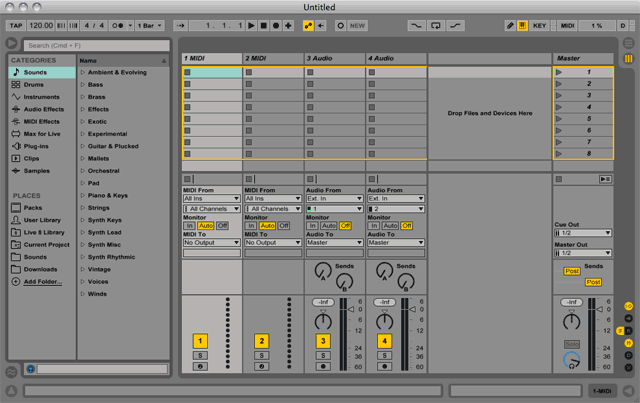
Task: Open MIDI From All Ins dropdown on track 1
Action: [211, 198]
